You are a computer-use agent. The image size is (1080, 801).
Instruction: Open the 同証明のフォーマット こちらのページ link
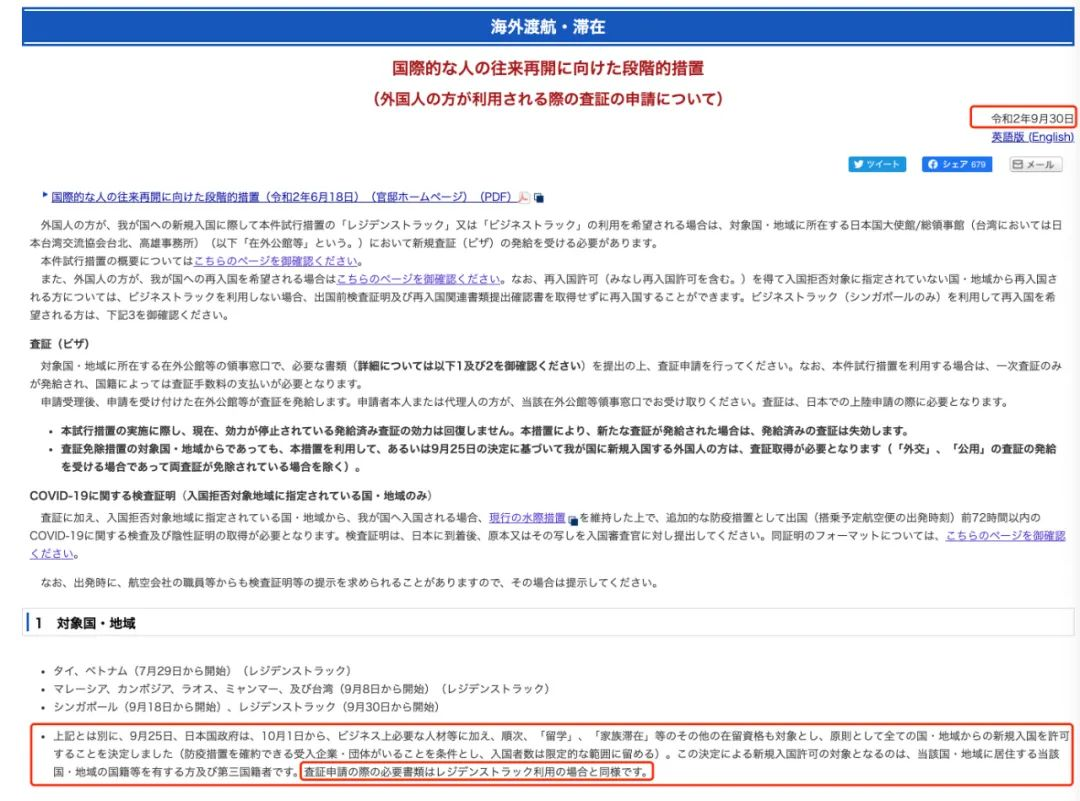(x=1005, y=536)
